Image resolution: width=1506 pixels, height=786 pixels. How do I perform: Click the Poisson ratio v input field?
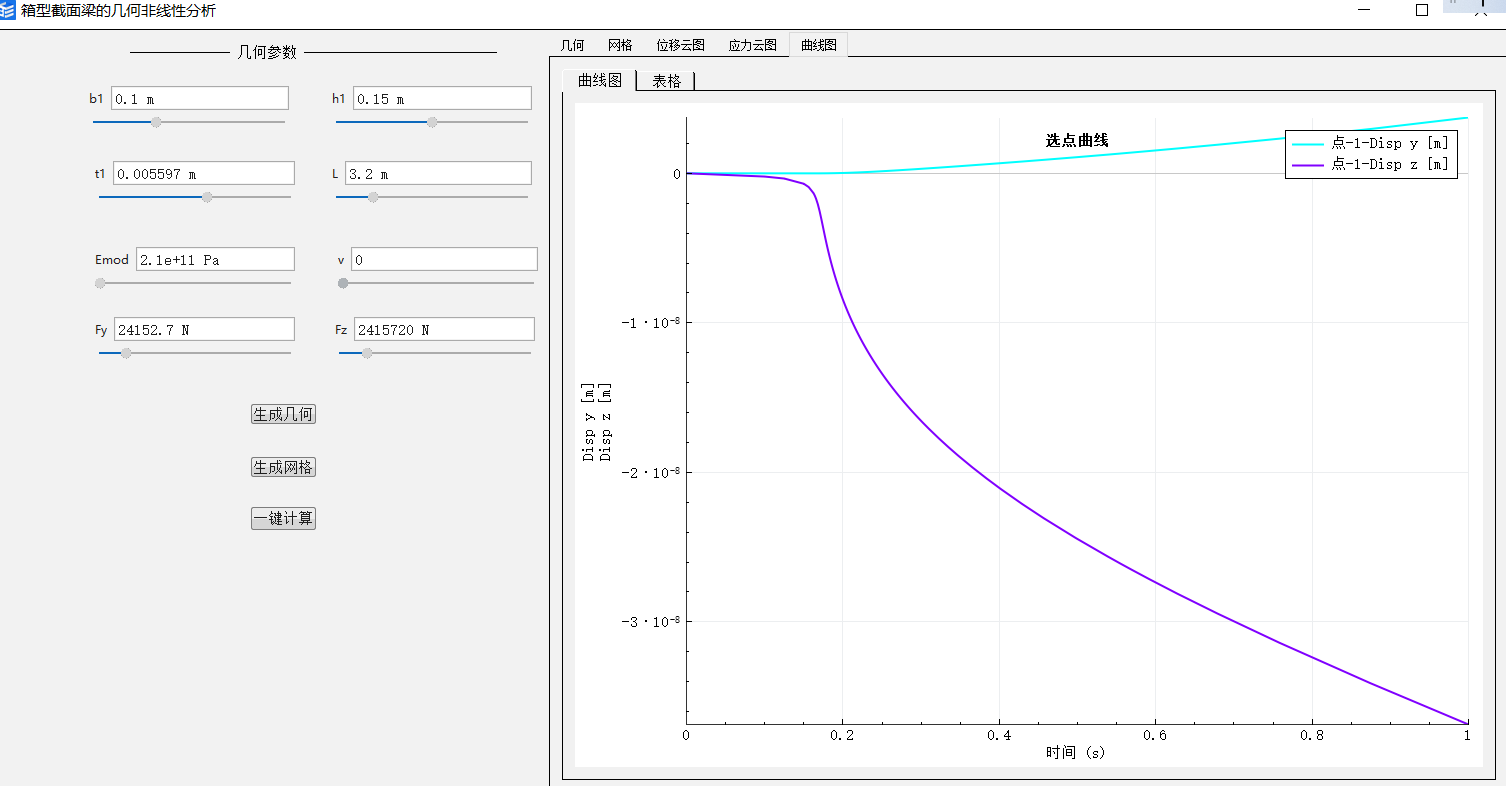[444, 259]
